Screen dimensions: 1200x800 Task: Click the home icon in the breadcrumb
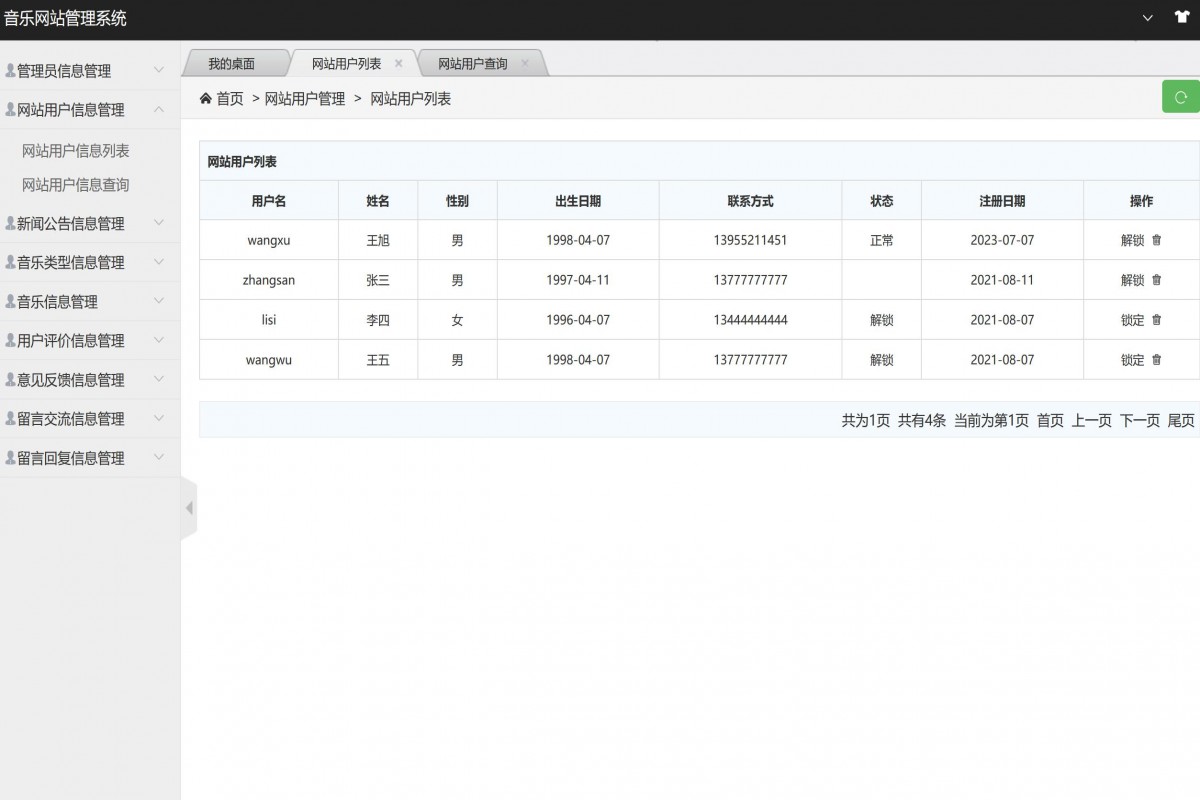(x=203, y=98)
